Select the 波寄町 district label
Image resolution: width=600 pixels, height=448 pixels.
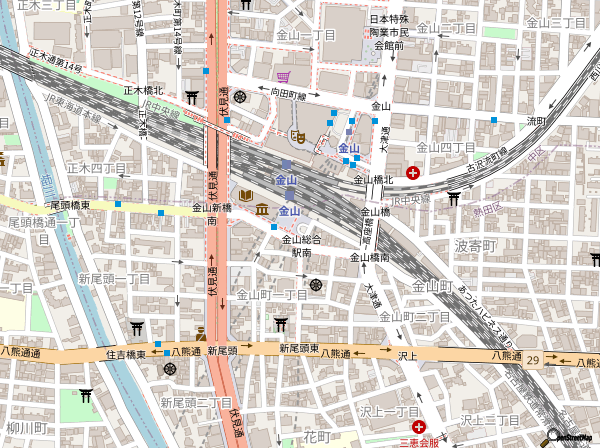click(475, 245)
